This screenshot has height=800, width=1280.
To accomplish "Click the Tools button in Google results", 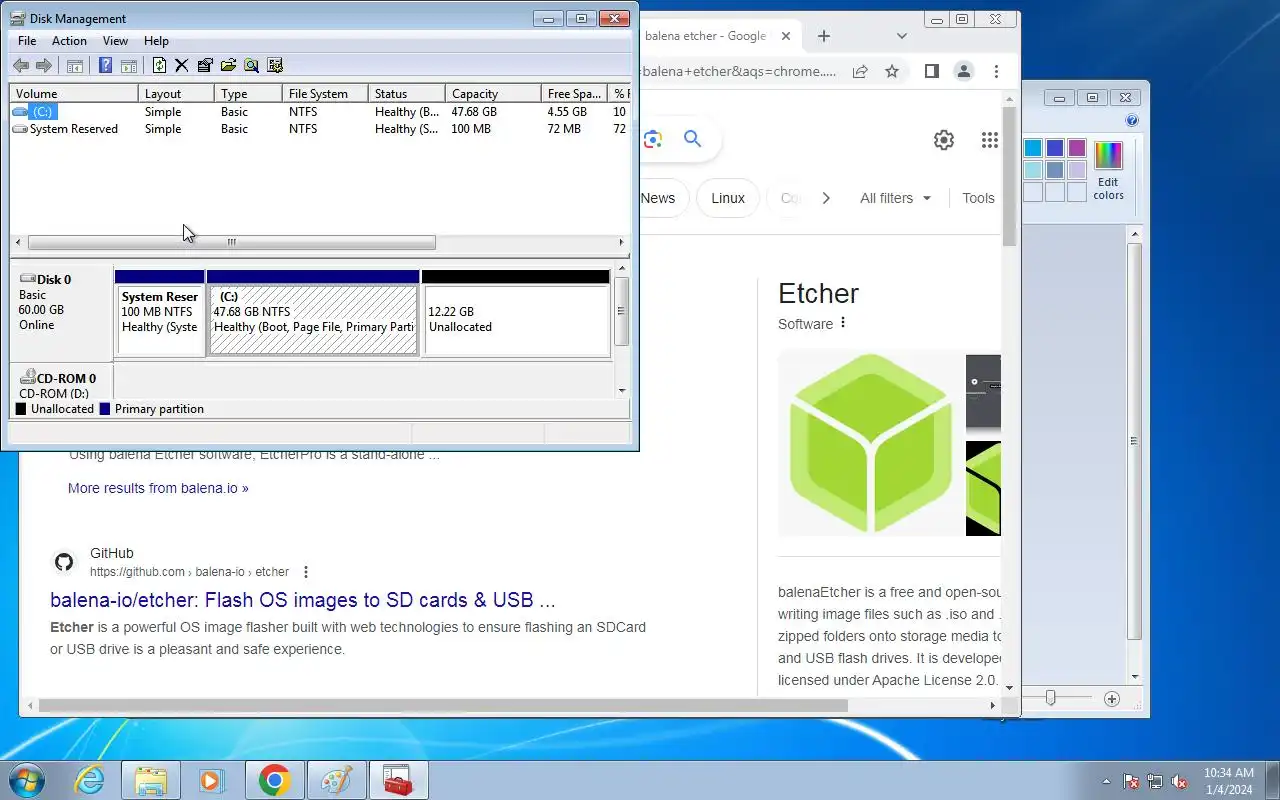I will pos(978,198).
